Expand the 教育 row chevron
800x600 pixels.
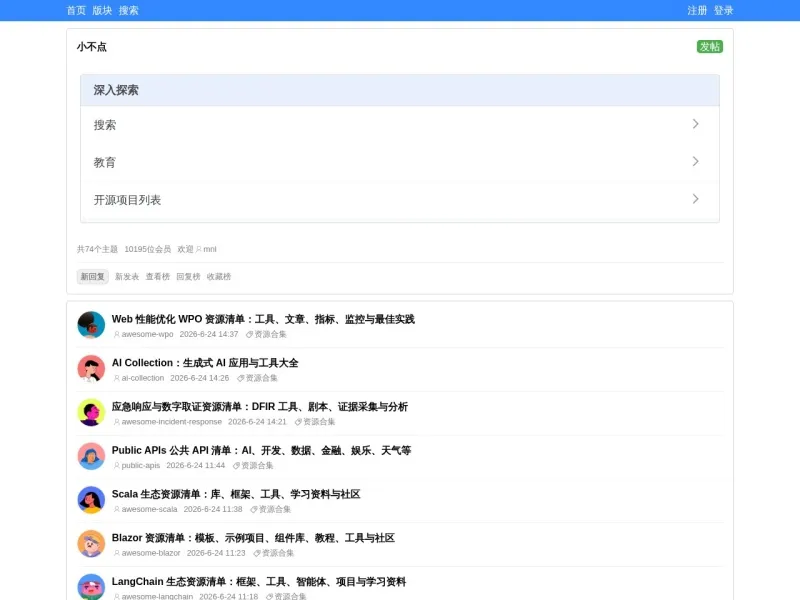click(695, 161)
